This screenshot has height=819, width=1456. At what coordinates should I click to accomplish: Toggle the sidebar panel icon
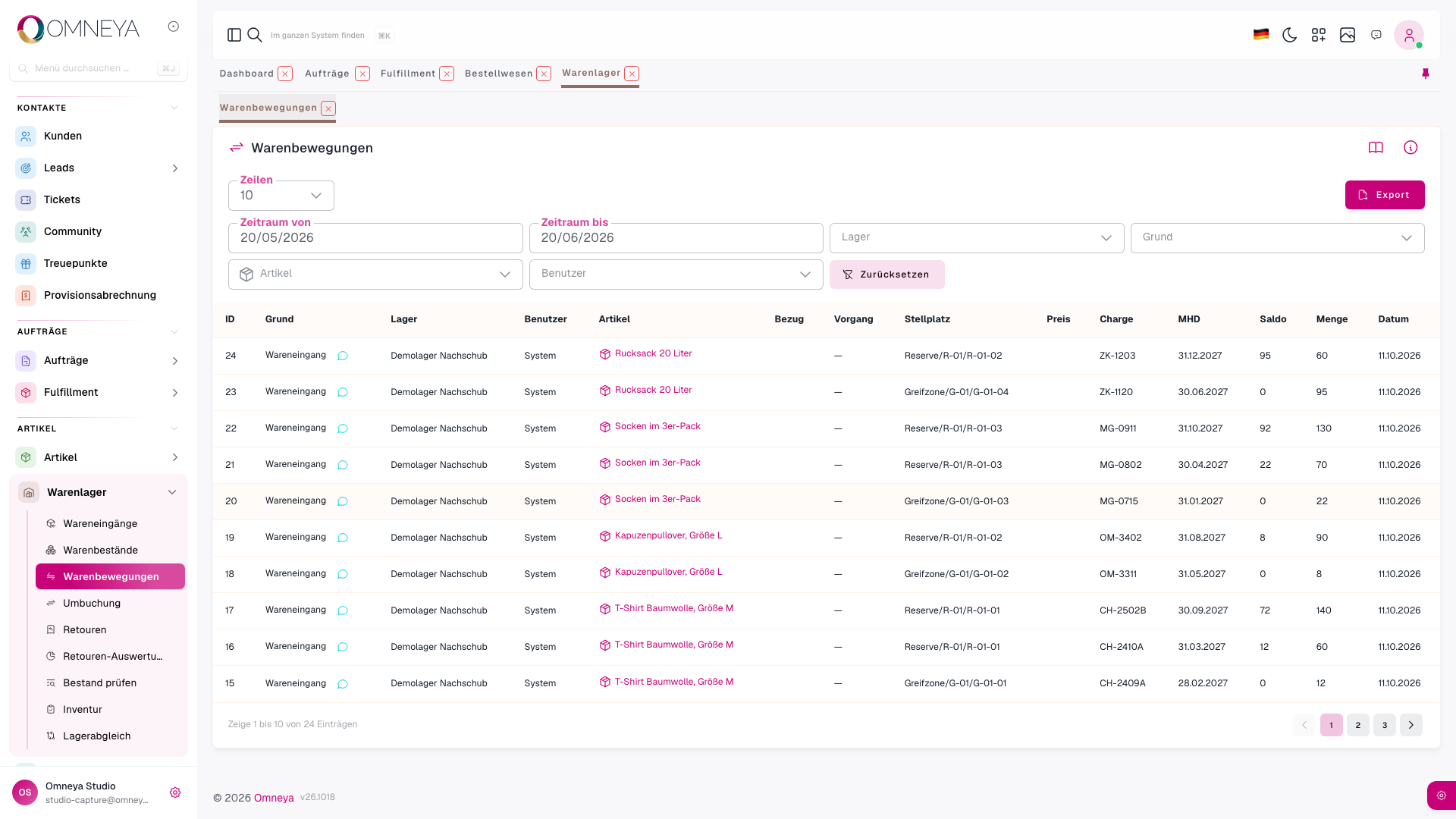click(x=234, y=35)
